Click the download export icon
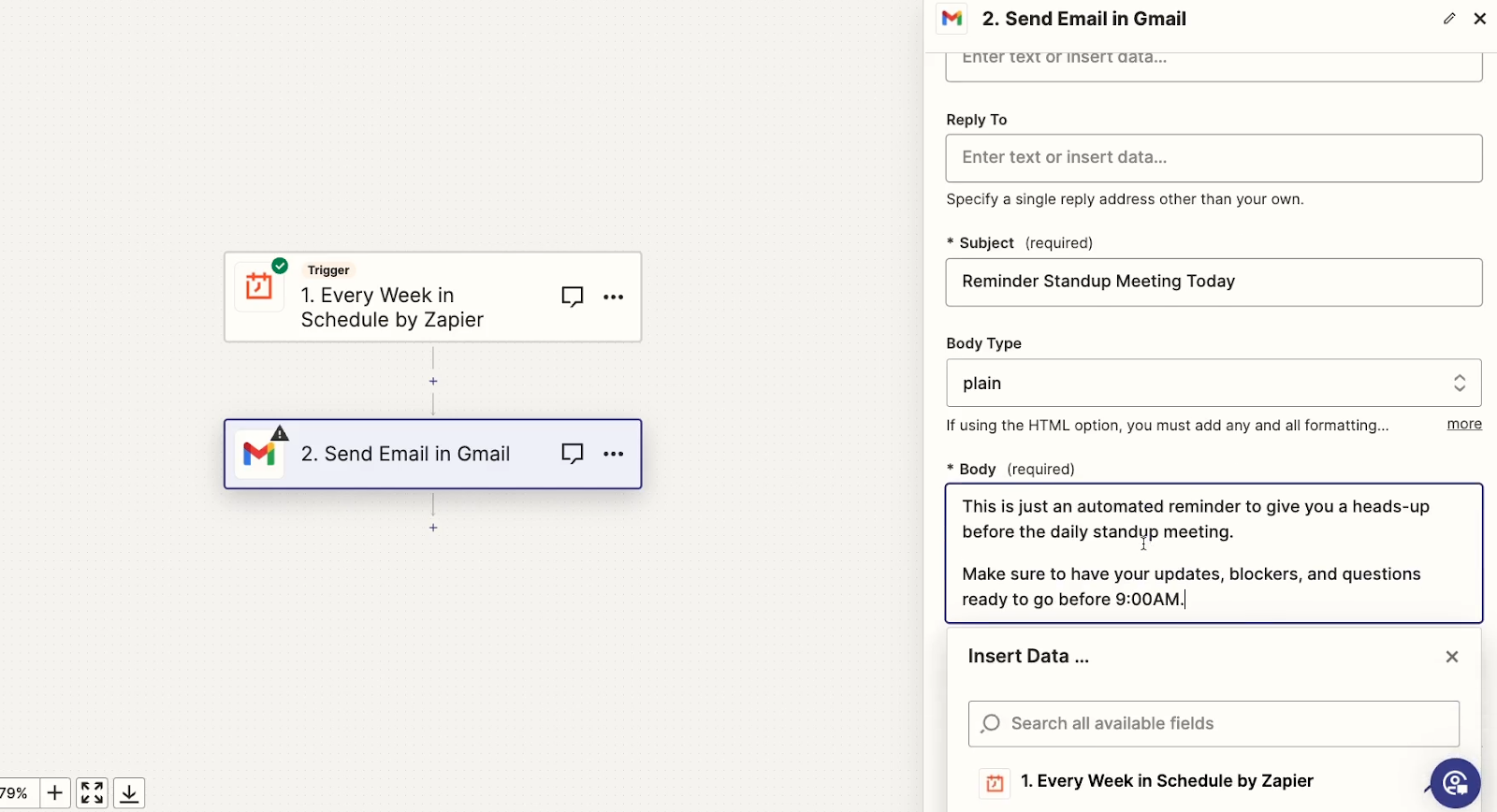This screenshot has width=1497, height=812. [129, 793]
